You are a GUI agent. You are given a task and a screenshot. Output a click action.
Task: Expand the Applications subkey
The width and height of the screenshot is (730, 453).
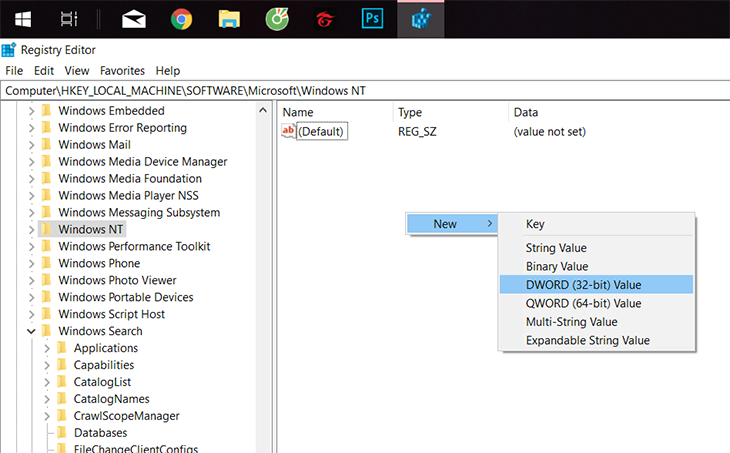(47, 348)
